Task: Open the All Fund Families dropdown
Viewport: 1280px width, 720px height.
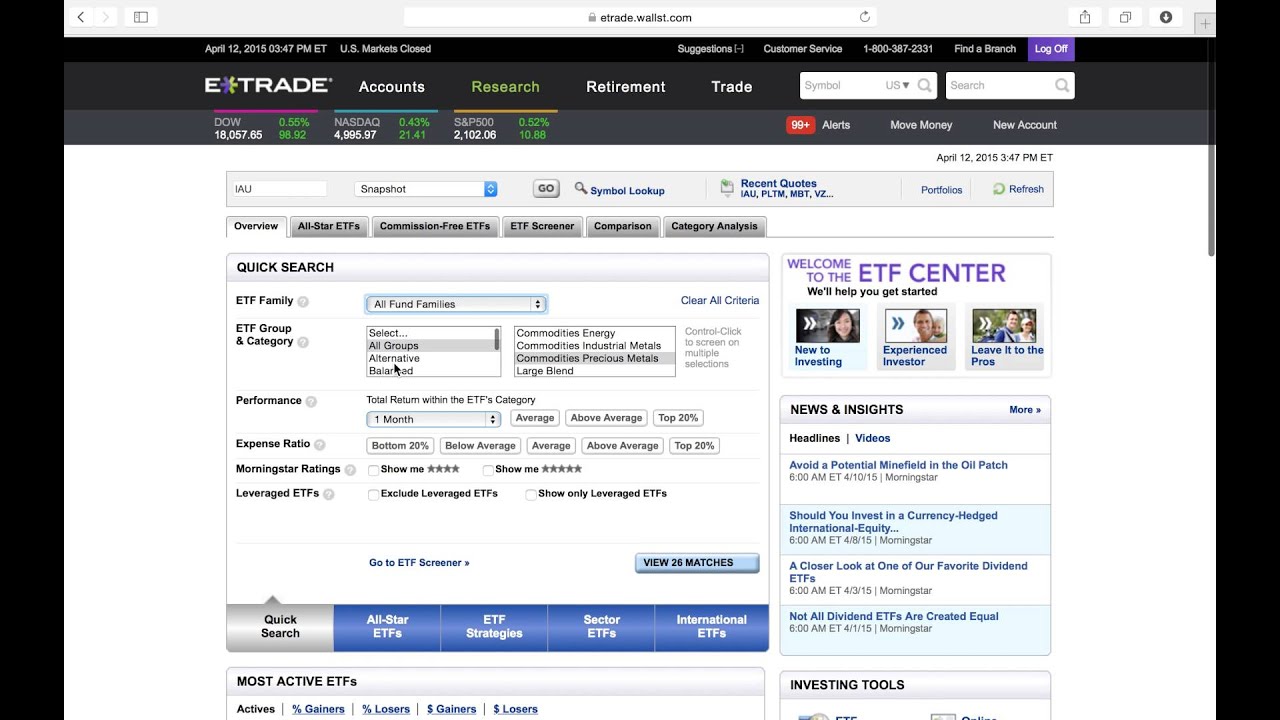Action: click(x=456, y=303)
